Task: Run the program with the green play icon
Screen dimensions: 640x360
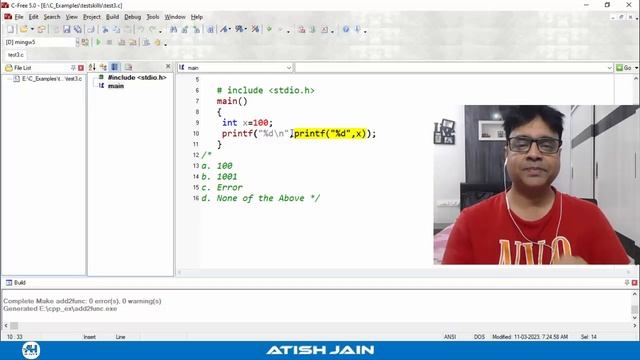Action: pyautogui.click(x=98, y=42)
